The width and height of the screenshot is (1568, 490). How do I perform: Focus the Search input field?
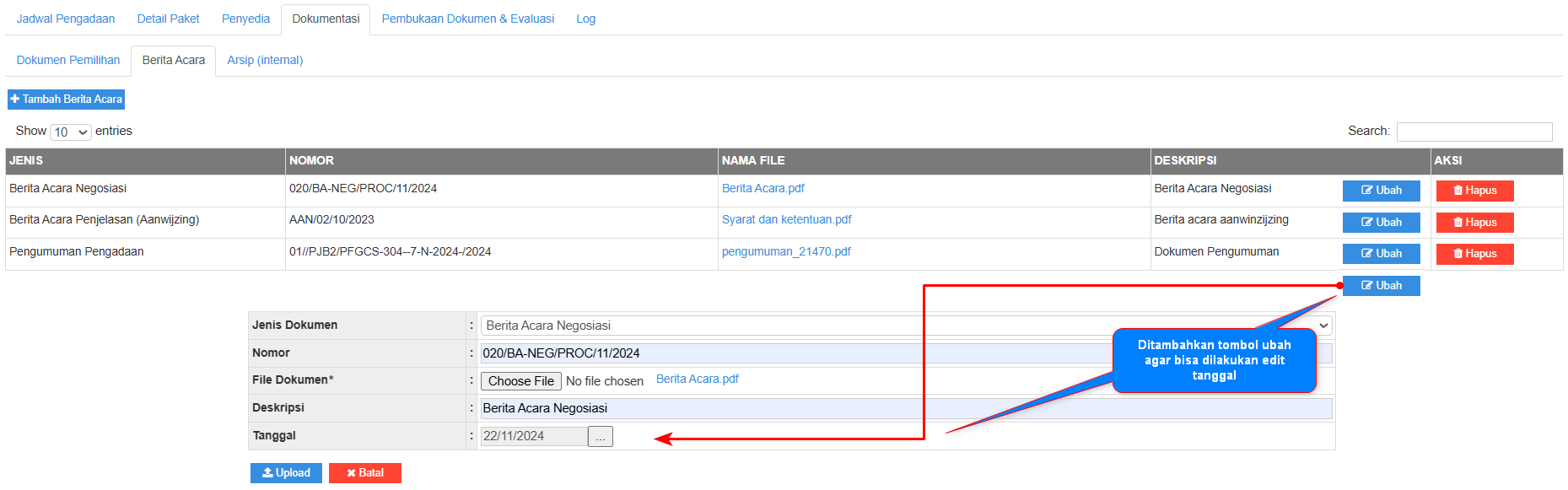(x=1474, y=132)
